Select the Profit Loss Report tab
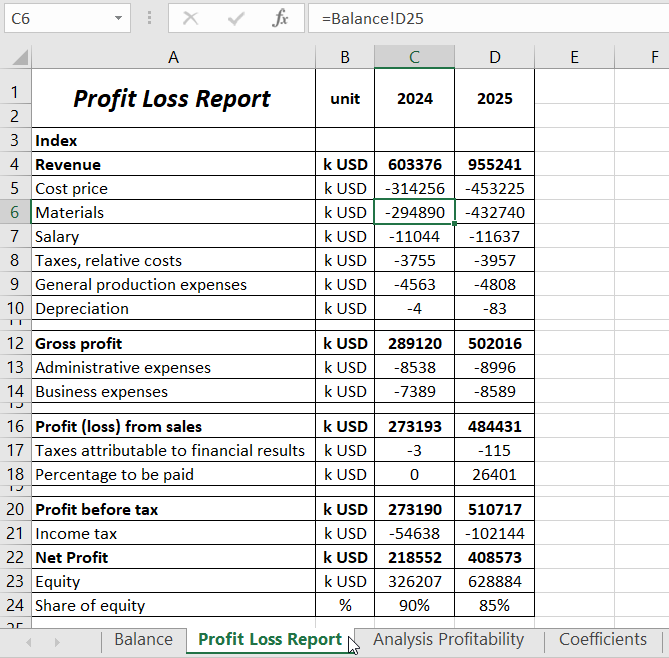 (270, 640)
